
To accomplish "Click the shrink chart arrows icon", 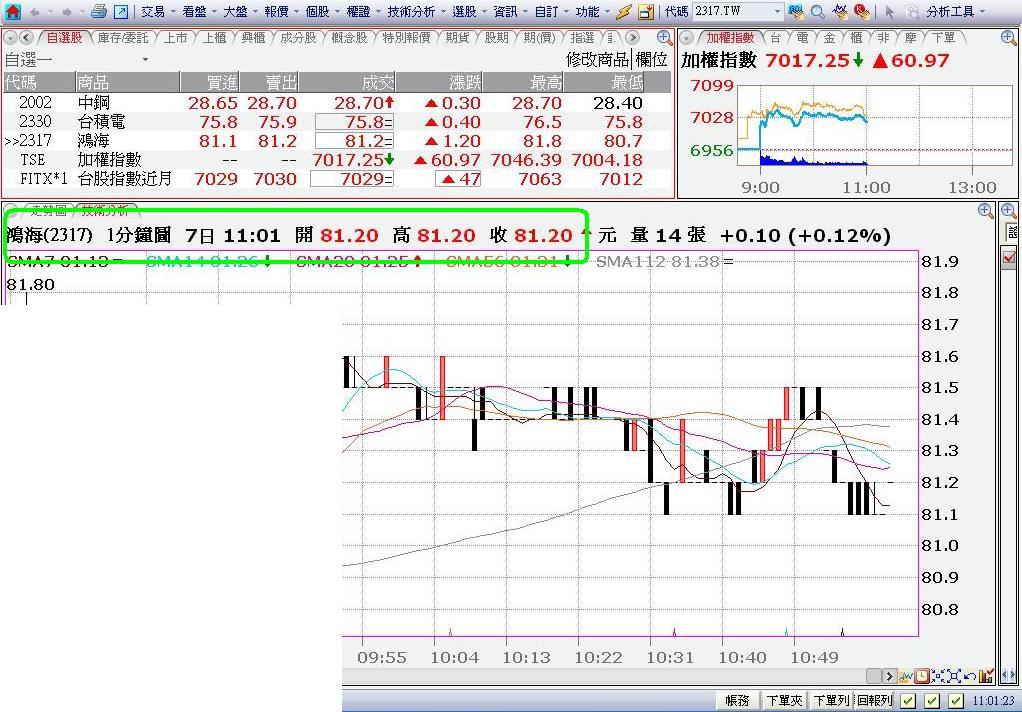I will click(938, 676).
